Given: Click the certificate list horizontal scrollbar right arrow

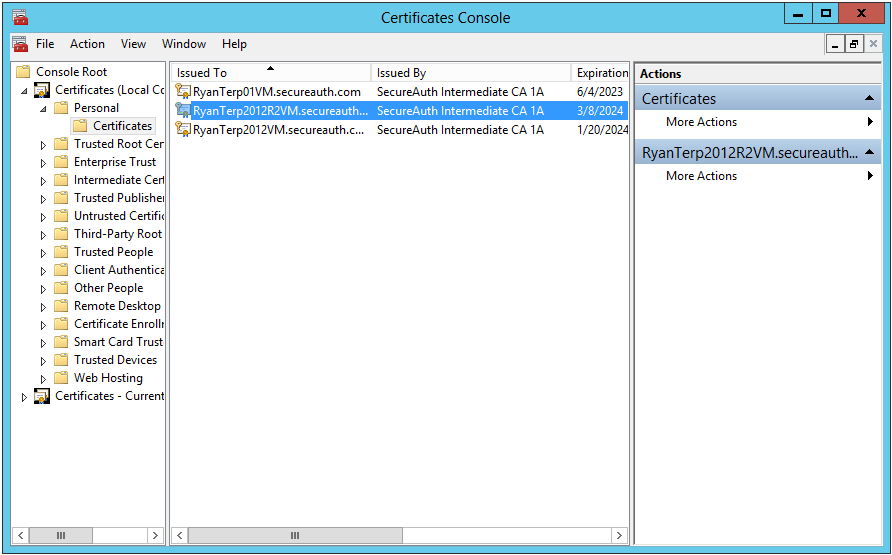Looking at the screenshot, I should pos(619,536).
